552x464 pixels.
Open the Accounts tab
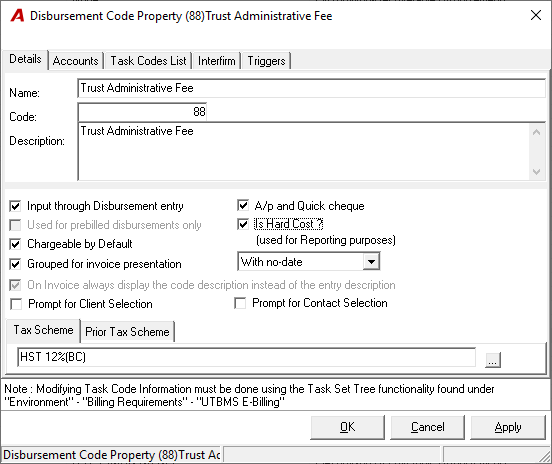click(75, 61)
